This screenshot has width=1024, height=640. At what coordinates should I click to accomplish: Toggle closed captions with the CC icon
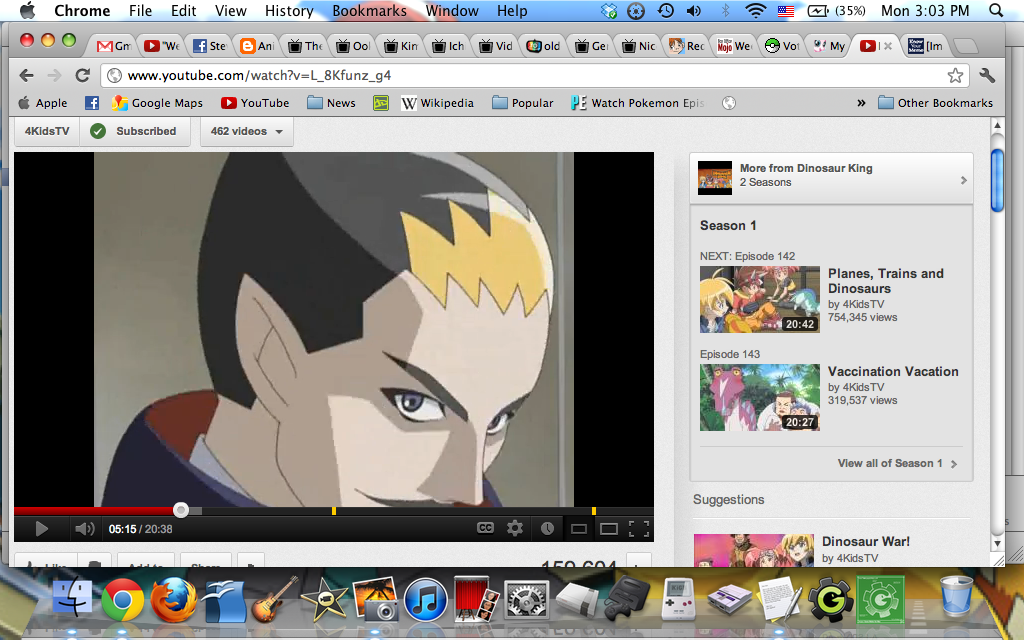[485, 528]
